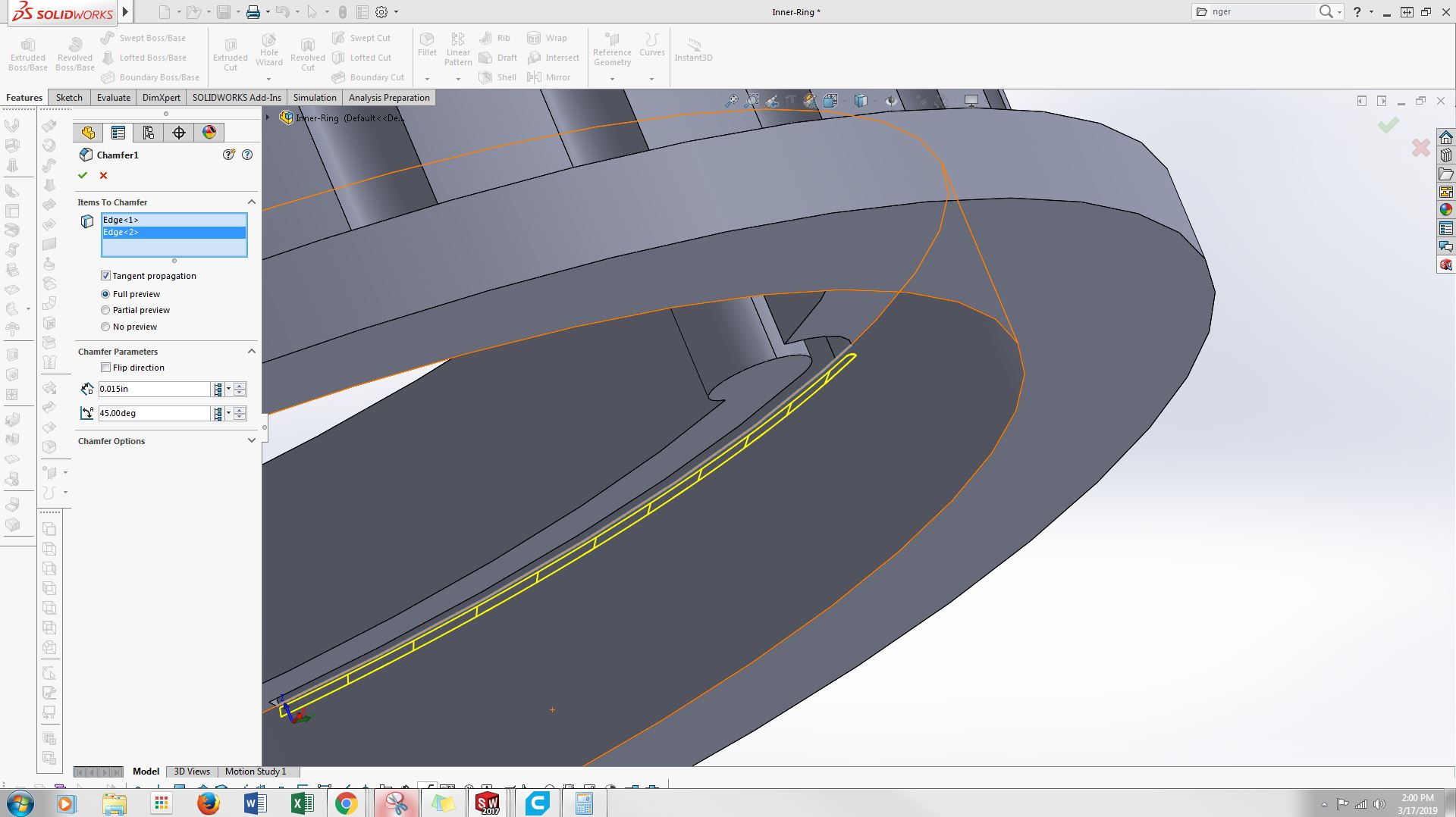The image size is (1456, 817).
Task: Accept the feature with the viewport green check
Action: pyautogui.click(x=1389, y=125)
